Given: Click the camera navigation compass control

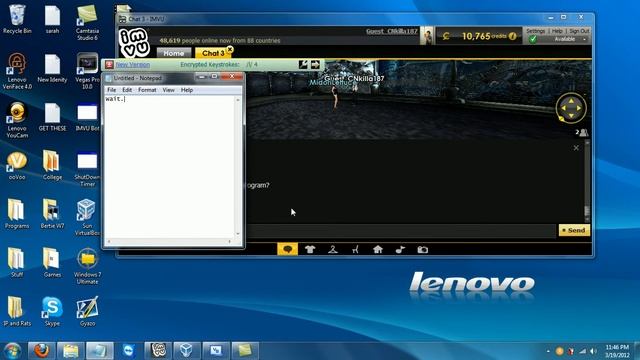Looking at the screenshot, I should pyautogui.click(x=571, y=108).
